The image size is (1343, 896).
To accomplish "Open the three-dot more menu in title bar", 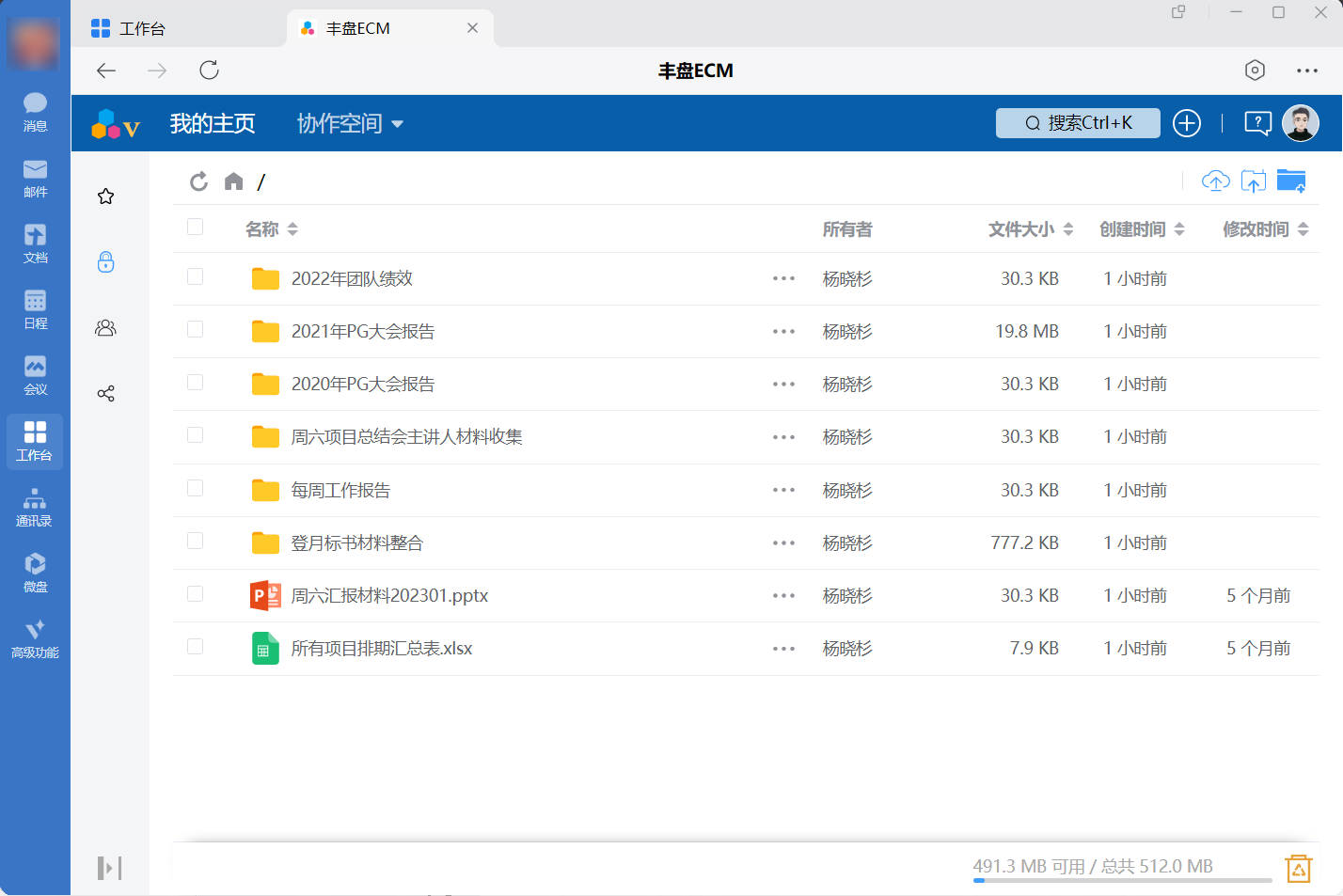I will pos(1307,71).
